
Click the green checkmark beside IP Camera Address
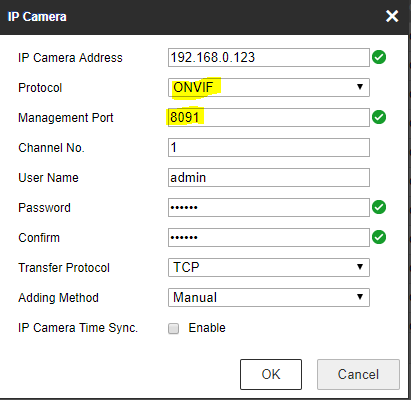pyautogui.click(x=379, y=57)
